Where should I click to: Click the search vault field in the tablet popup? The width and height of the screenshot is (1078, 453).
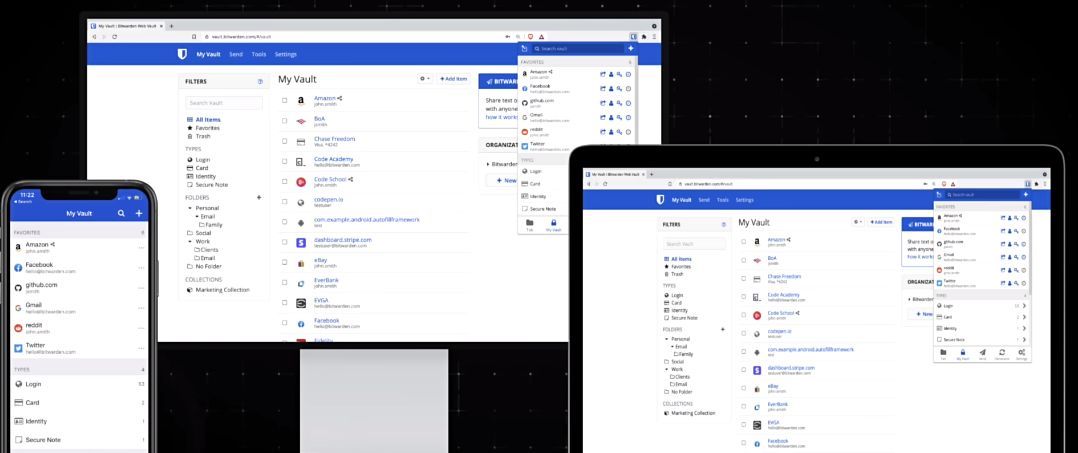click(x=983, y=195)
